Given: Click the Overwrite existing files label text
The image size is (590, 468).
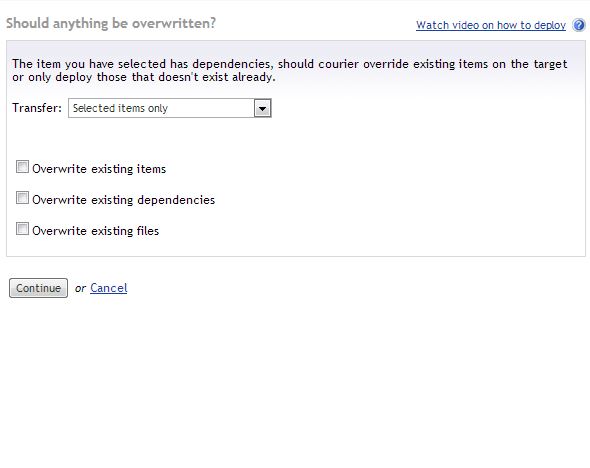Looking at the screenshot, I should [96, 231].
